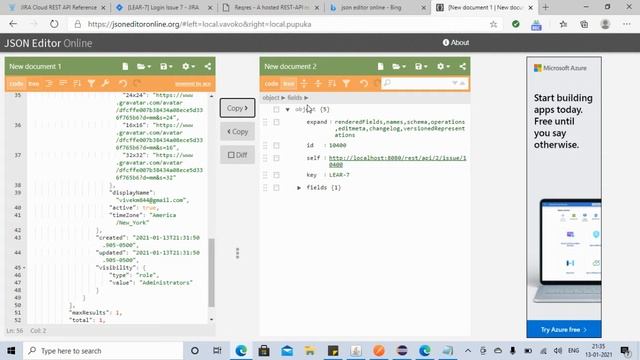Screen dimensions: 640x360
Task: Sort contents in left panel toolbar
Action: point(77,84)
